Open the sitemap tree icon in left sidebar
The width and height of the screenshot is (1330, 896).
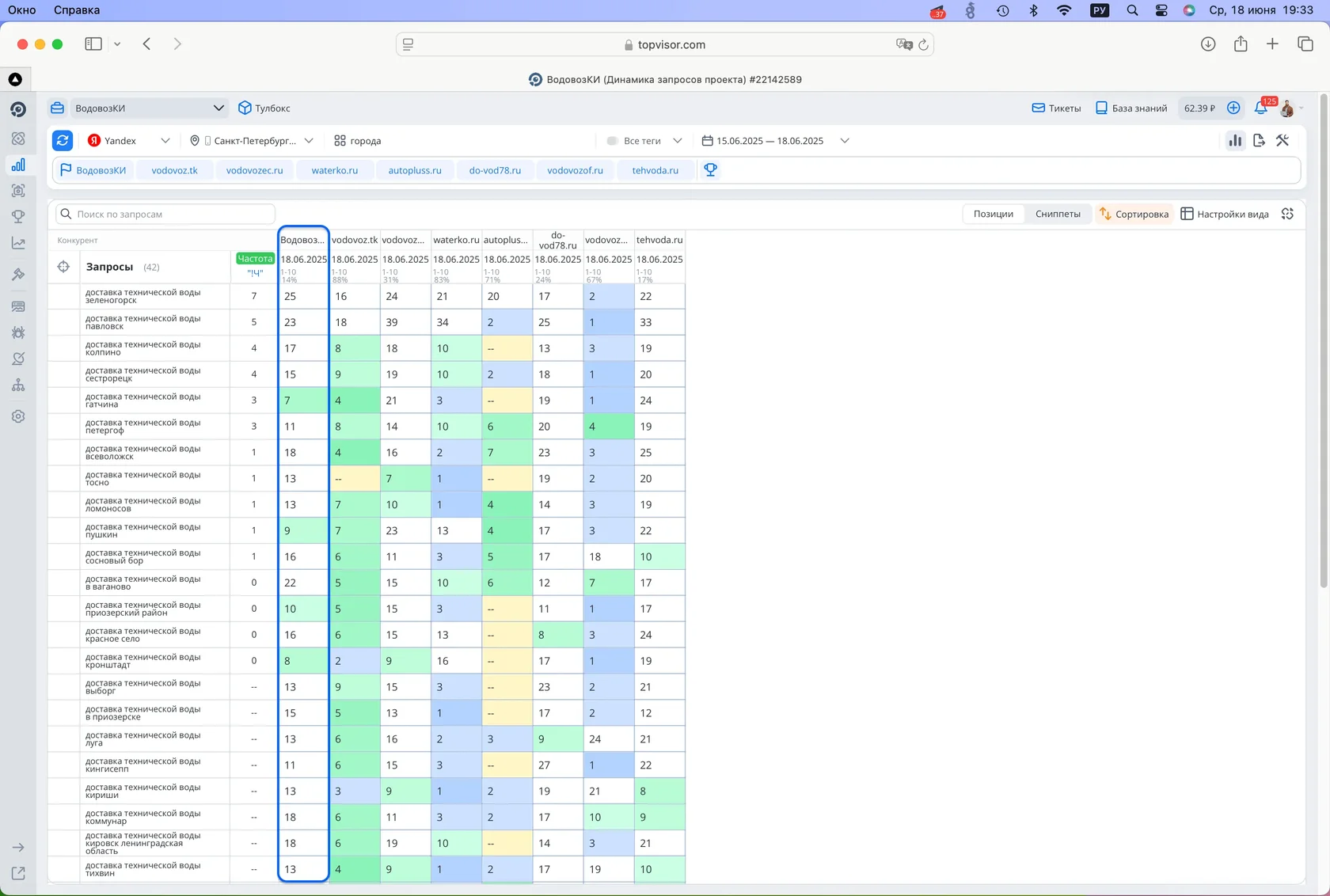18,385
